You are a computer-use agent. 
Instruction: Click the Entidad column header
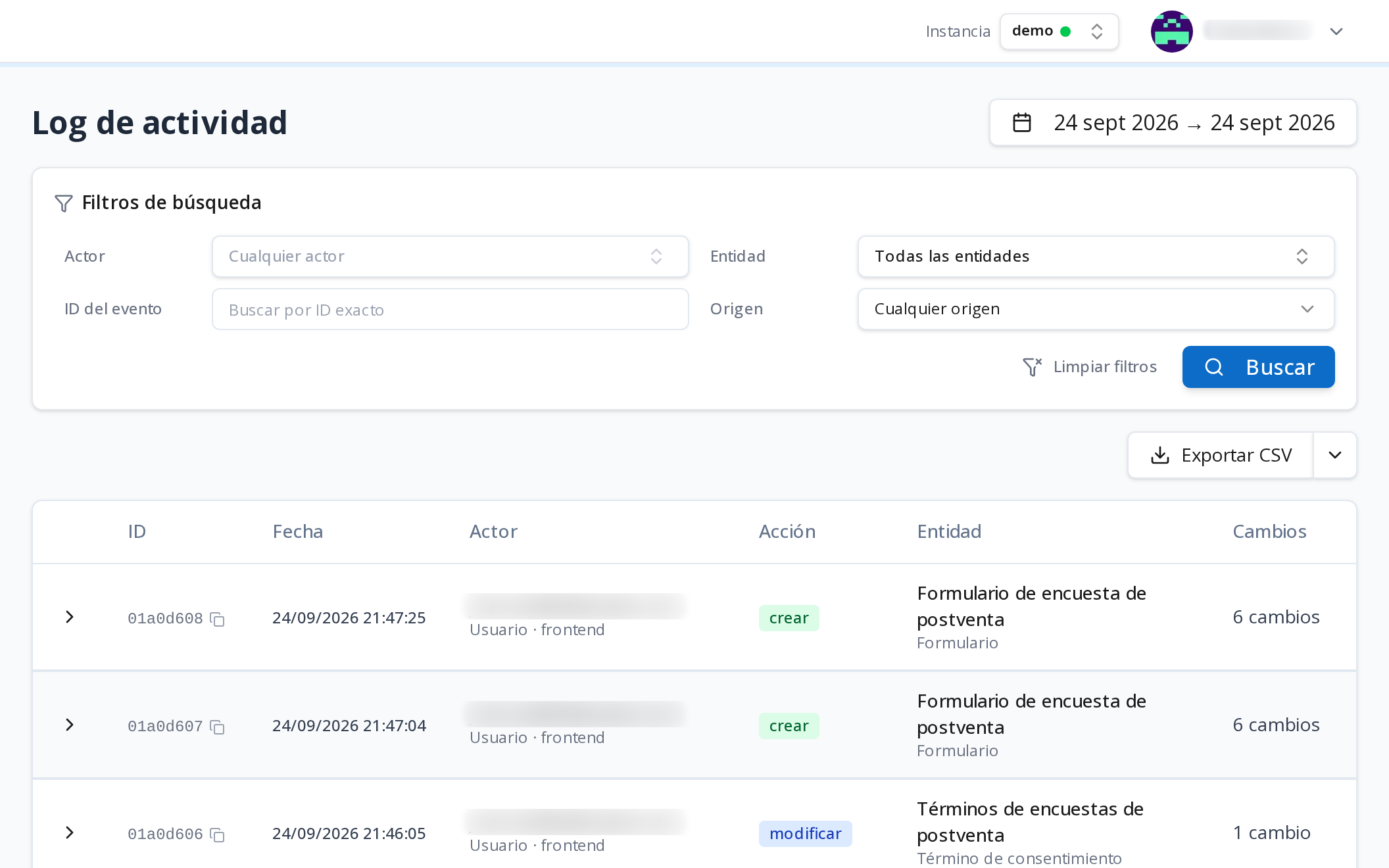click(949, 531)
